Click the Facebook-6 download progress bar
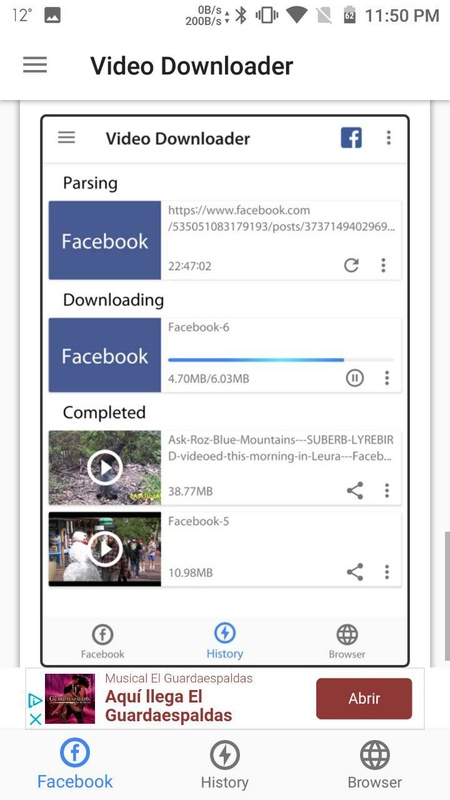450x800 pixels. [281, 360]
